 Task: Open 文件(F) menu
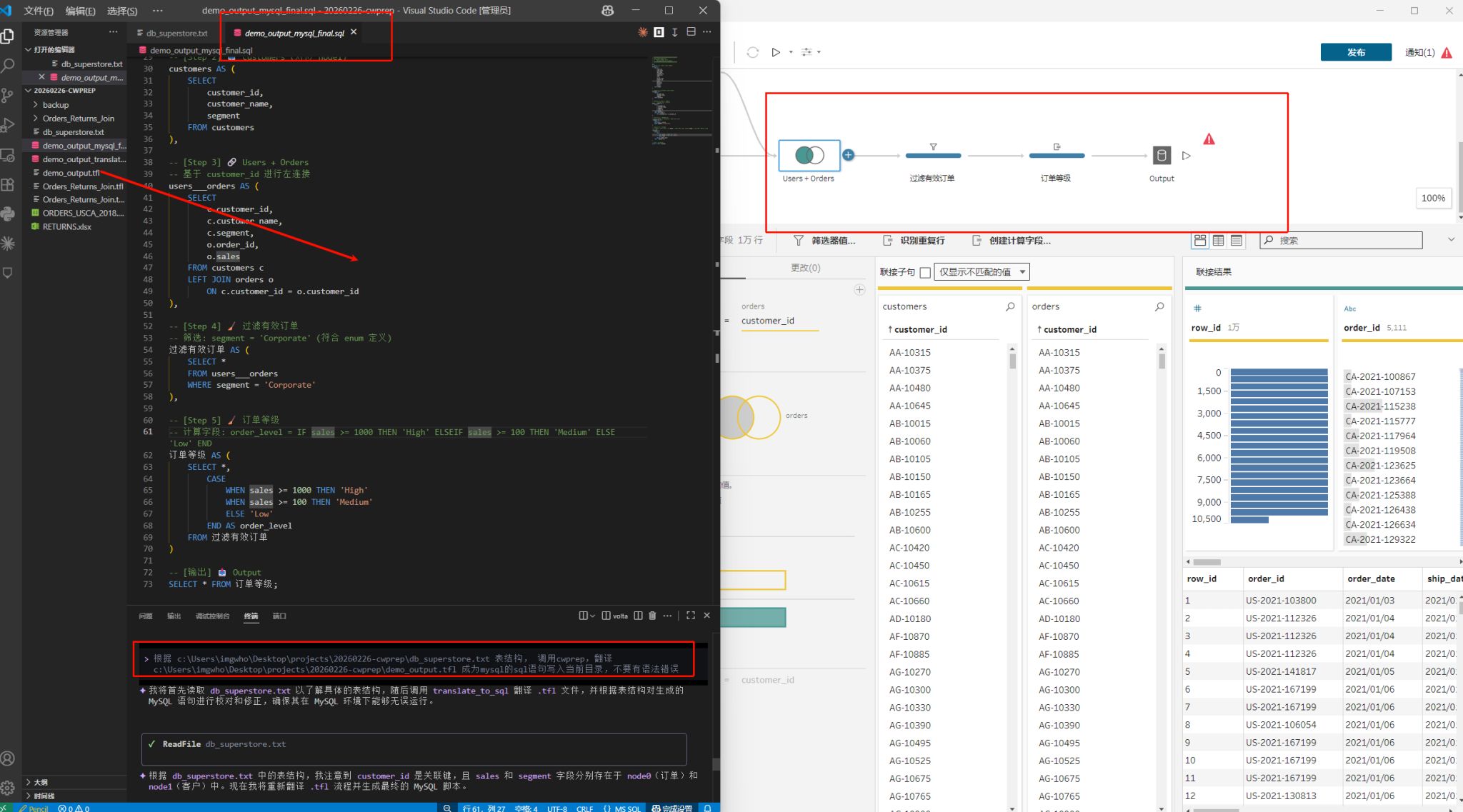click(39, 11)
